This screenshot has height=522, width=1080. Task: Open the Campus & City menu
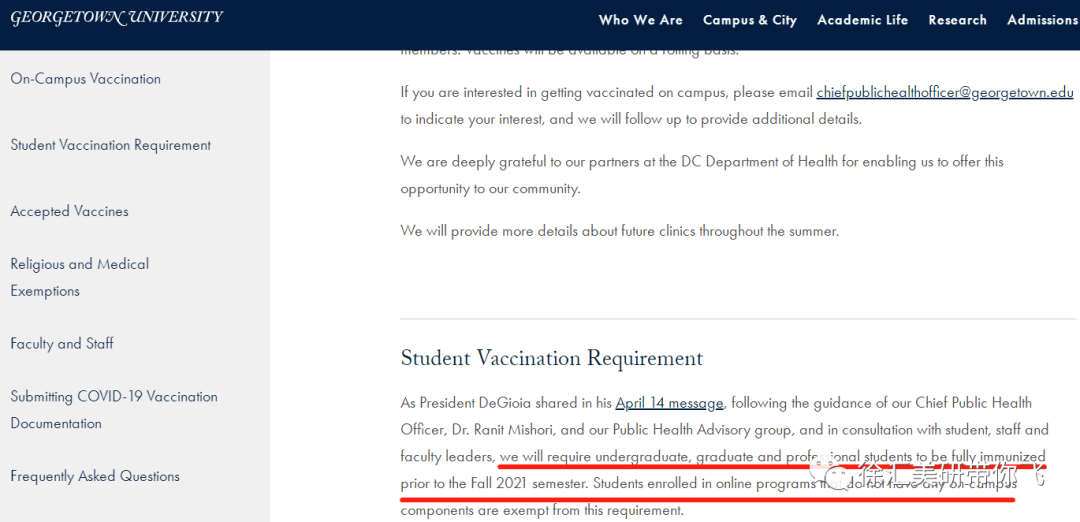click(x=749, y=20)
